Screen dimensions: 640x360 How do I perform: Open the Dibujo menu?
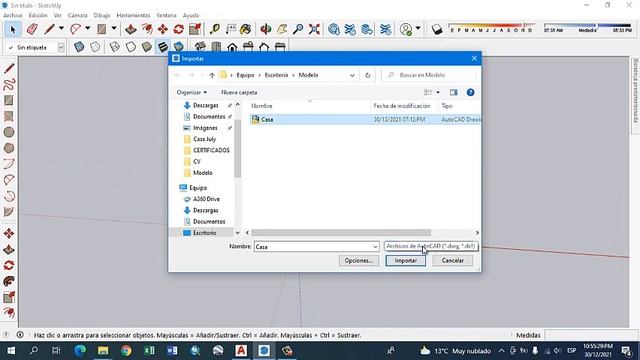click(x=102, y=15)
